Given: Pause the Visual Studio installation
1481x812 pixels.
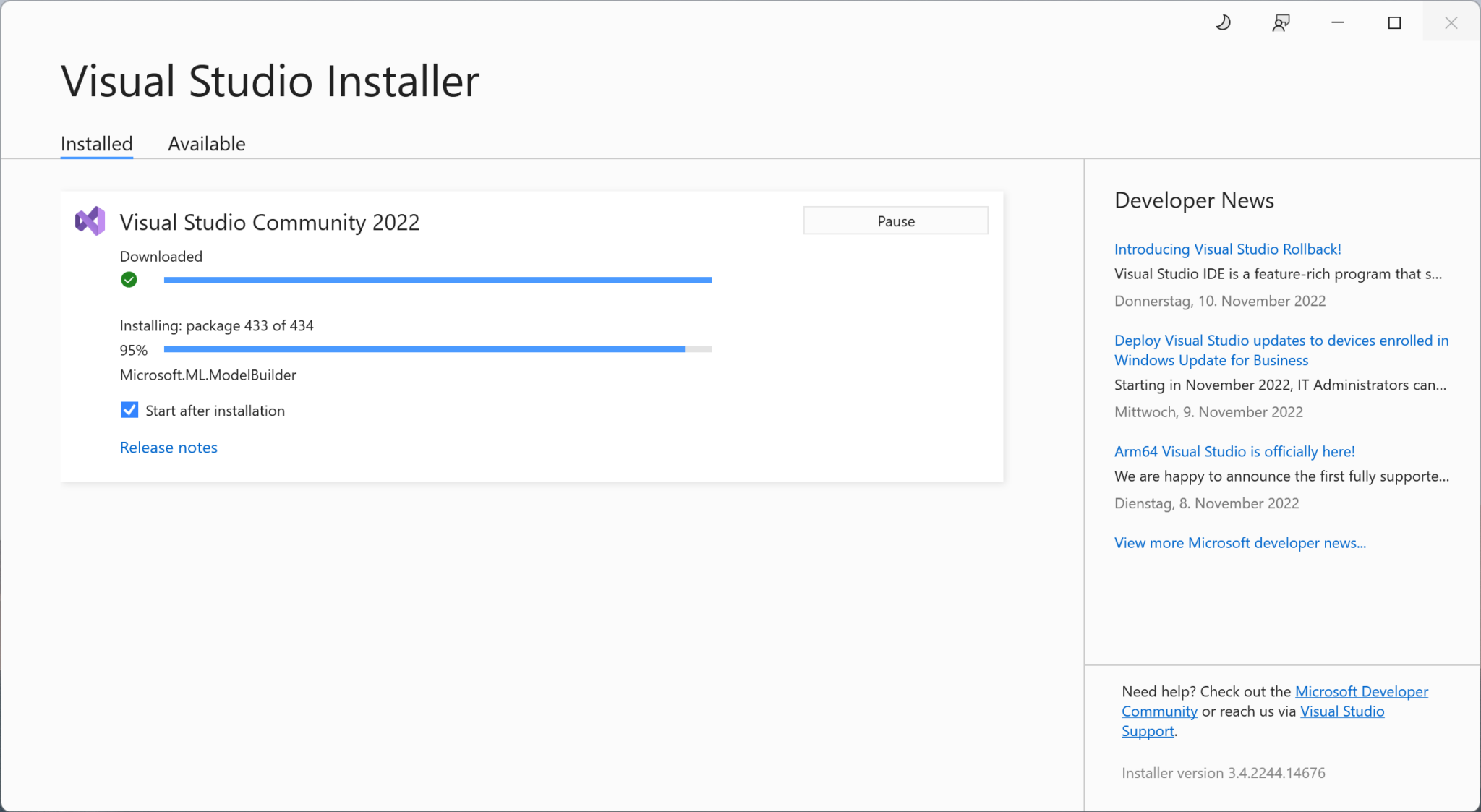Looking at the screenshot, I should pyautogui.click(x=895, y=221).
